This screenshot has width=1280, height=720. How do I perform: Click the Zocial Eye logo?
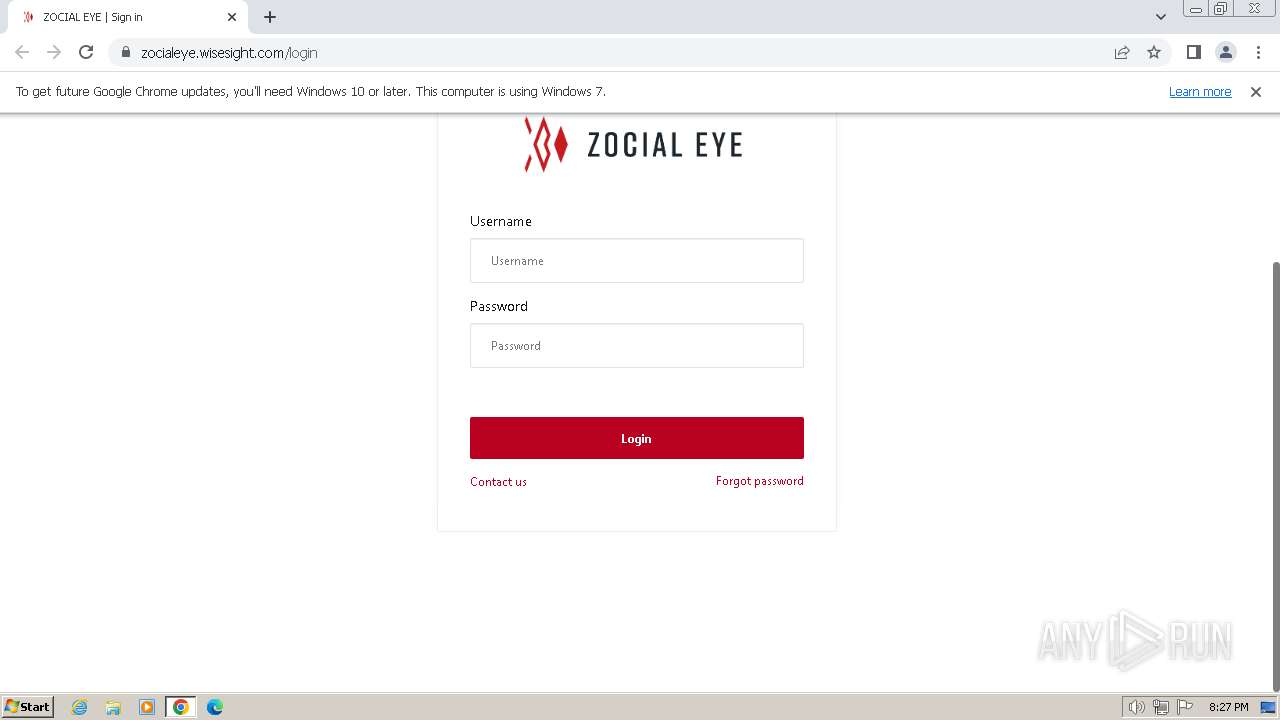coord(634,145)
